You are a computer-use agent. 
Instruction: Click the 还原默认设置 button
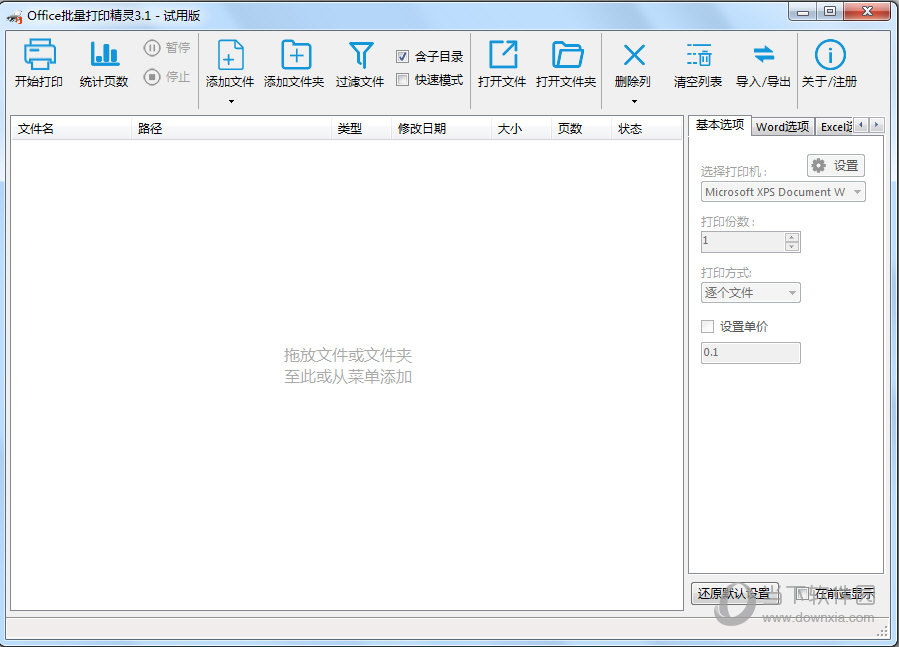(734, 593)
